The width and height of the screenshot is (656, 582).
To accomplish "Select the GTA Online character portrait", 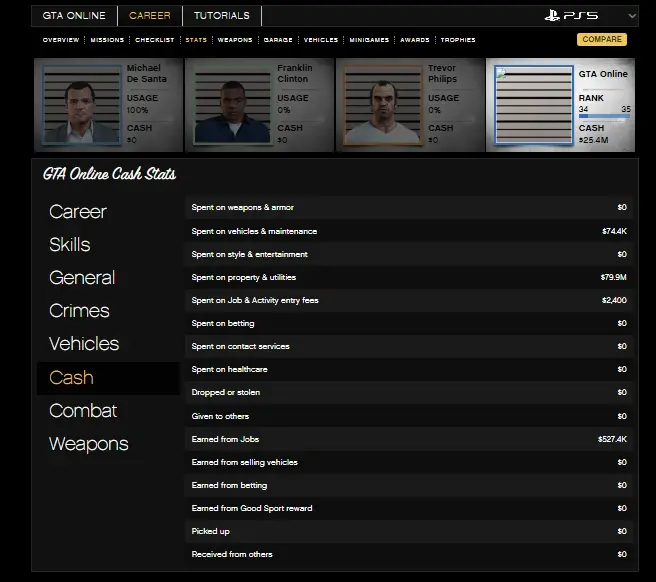I will click(x=533, y=105).
